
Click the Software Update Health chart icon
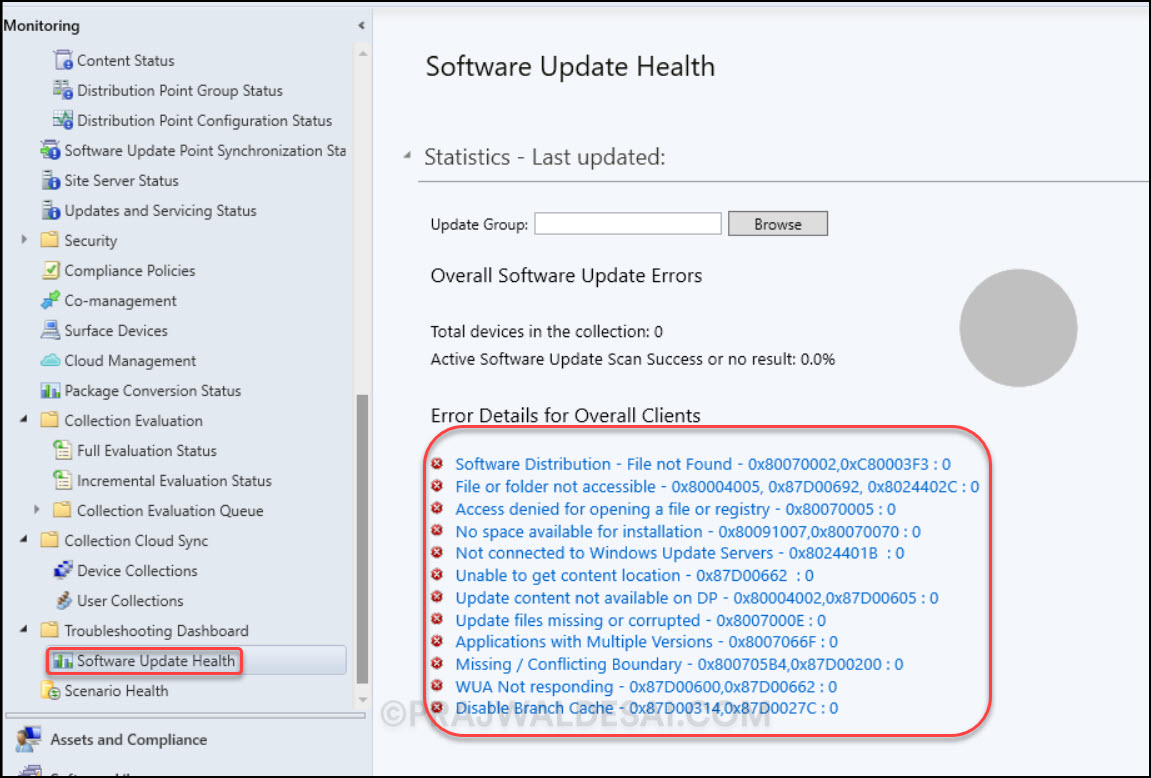pos(63,661)
